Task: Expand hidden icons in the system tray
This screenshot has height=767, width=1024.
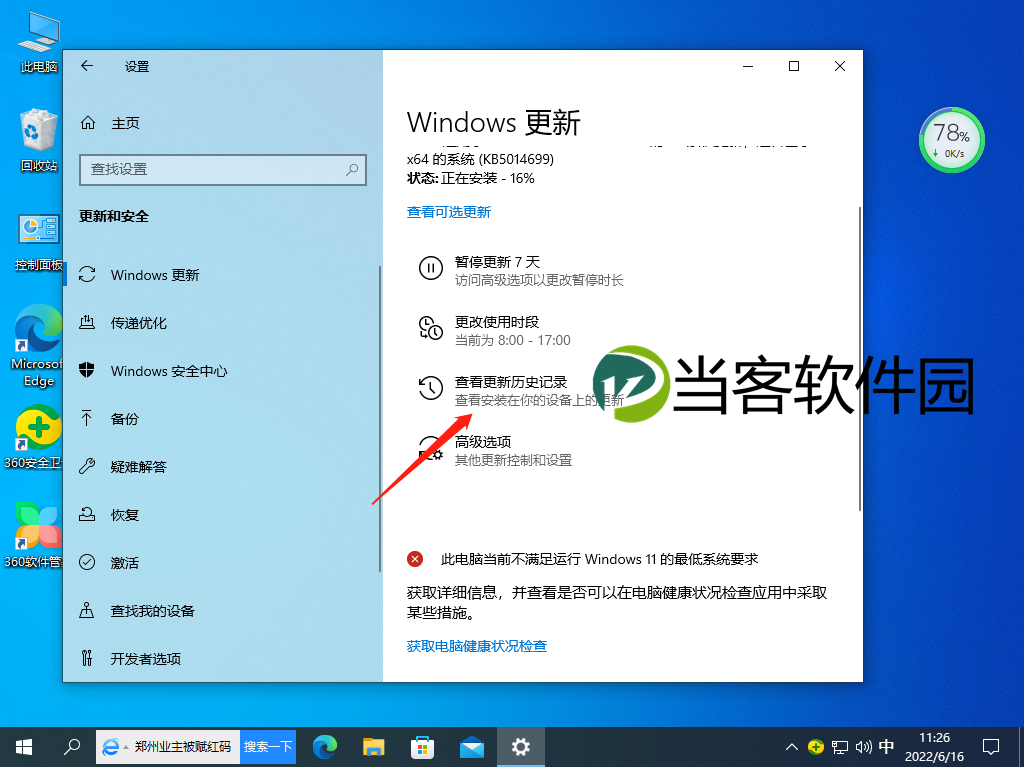Action: point(790,746)
